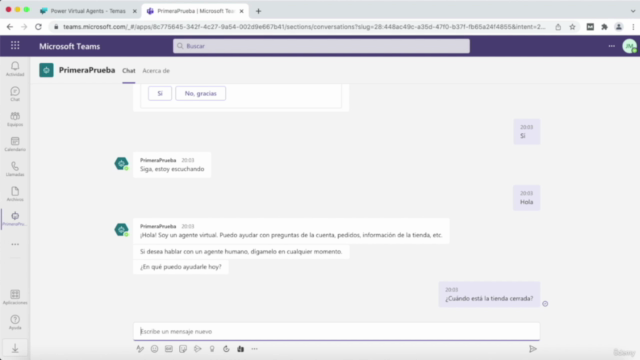The image size is (640, 360).
Task: Open the browser extensions puzzle icon
Action: (604, 27)
